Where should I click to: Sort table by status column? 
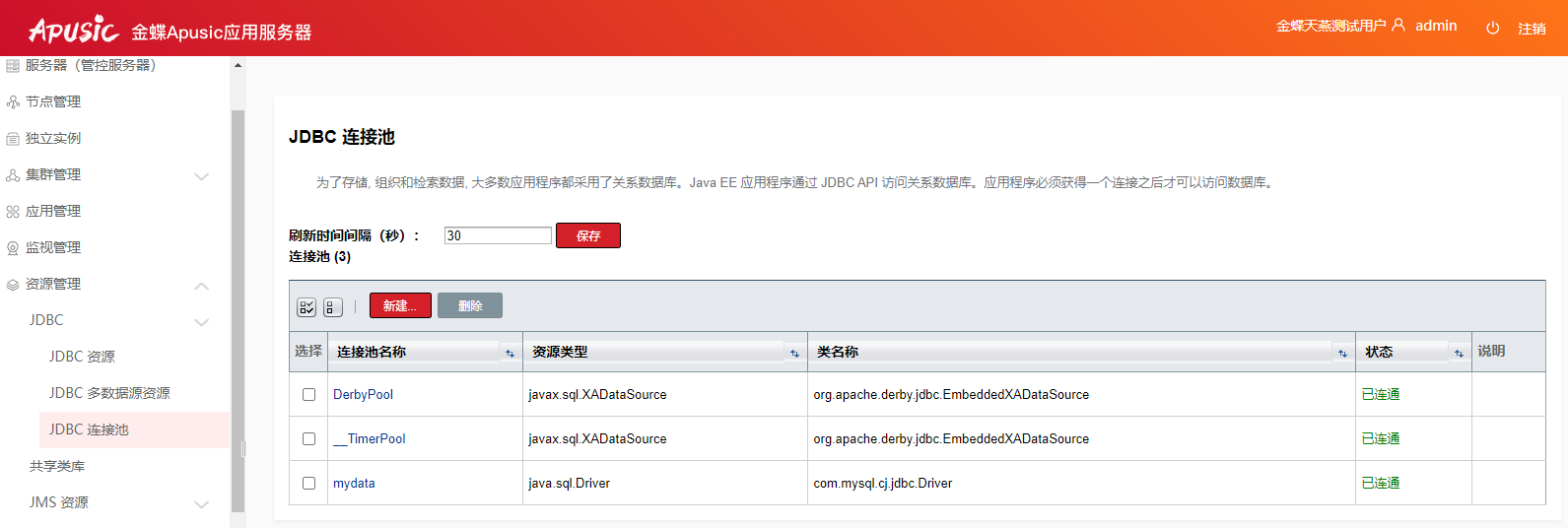[1459, 353]
